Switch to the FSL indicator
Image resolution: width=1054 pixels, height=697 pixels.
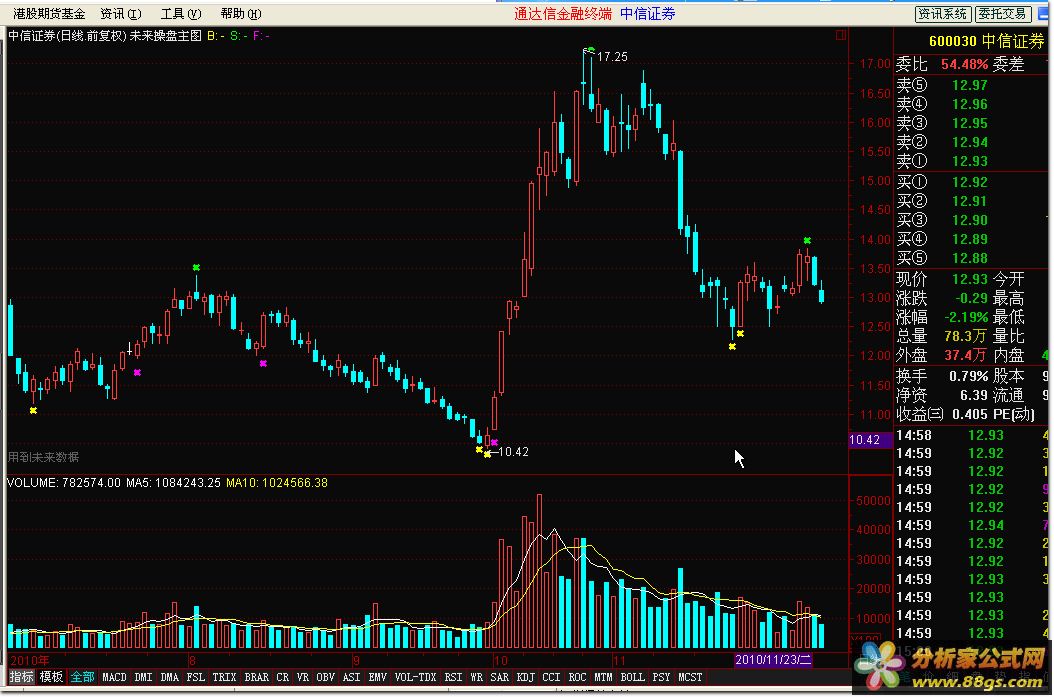pyautogui.click(x=196, y=678)
